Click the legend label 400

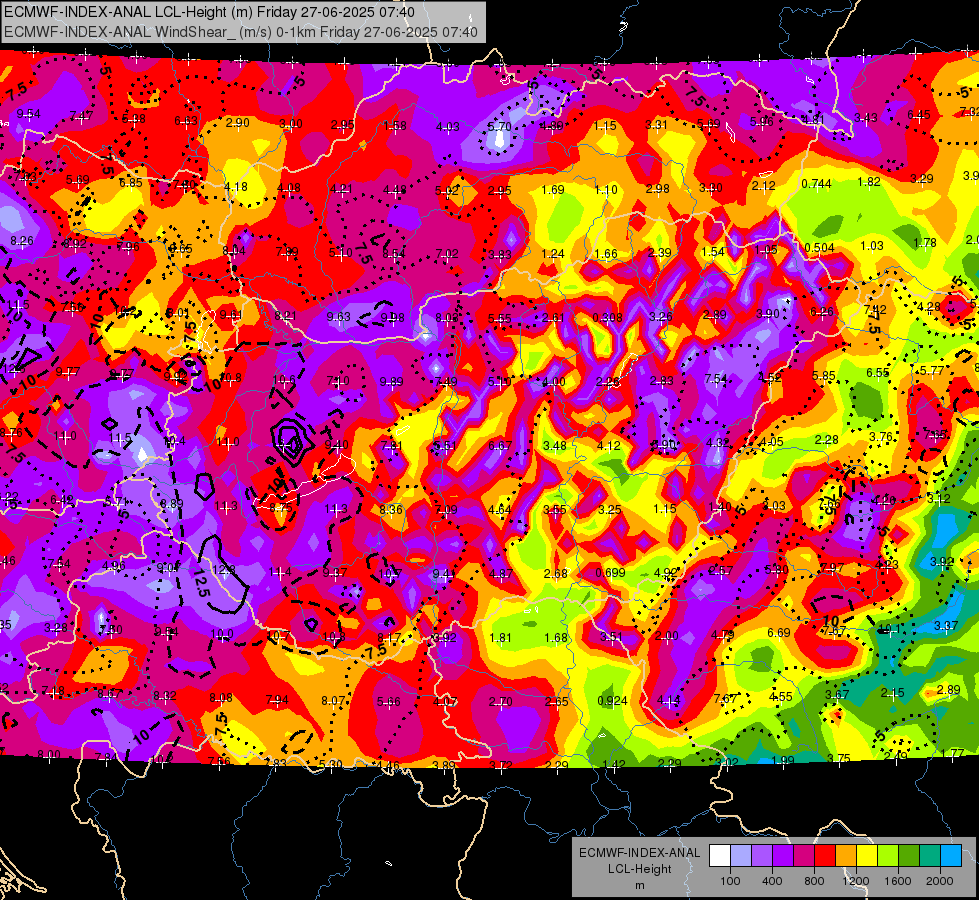click(x=772, y=881)
